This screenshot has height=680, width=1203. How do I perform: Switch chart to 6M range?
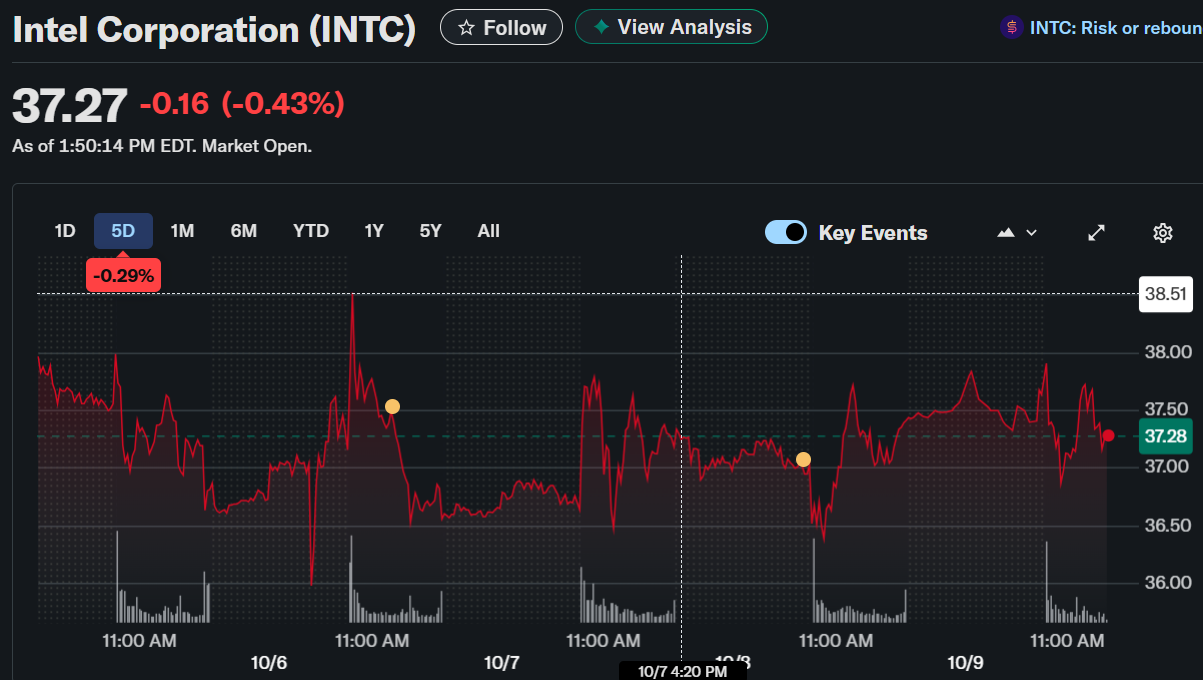coord(244,231)
